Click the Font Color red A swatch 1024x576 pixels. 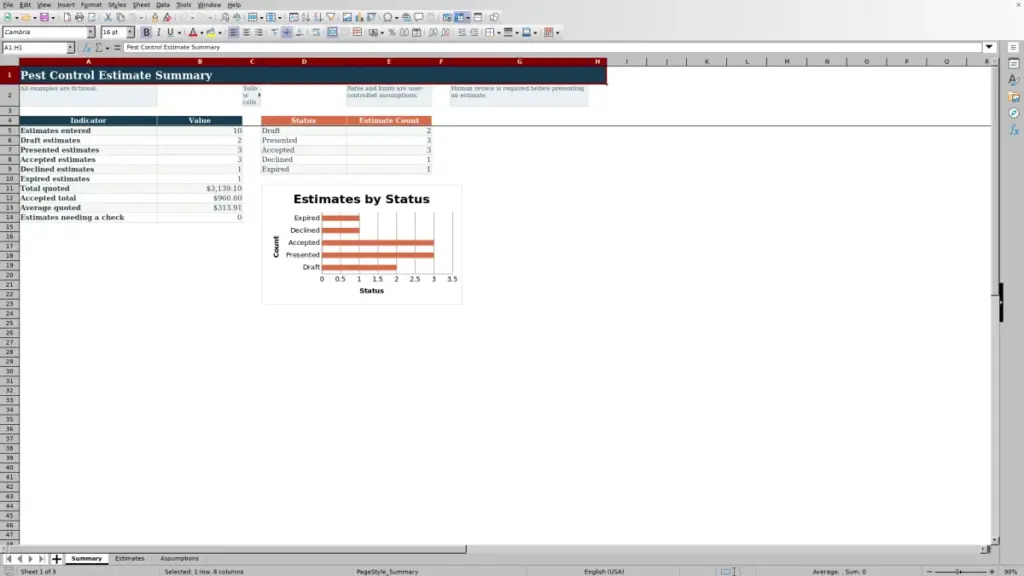click(193, 32)
